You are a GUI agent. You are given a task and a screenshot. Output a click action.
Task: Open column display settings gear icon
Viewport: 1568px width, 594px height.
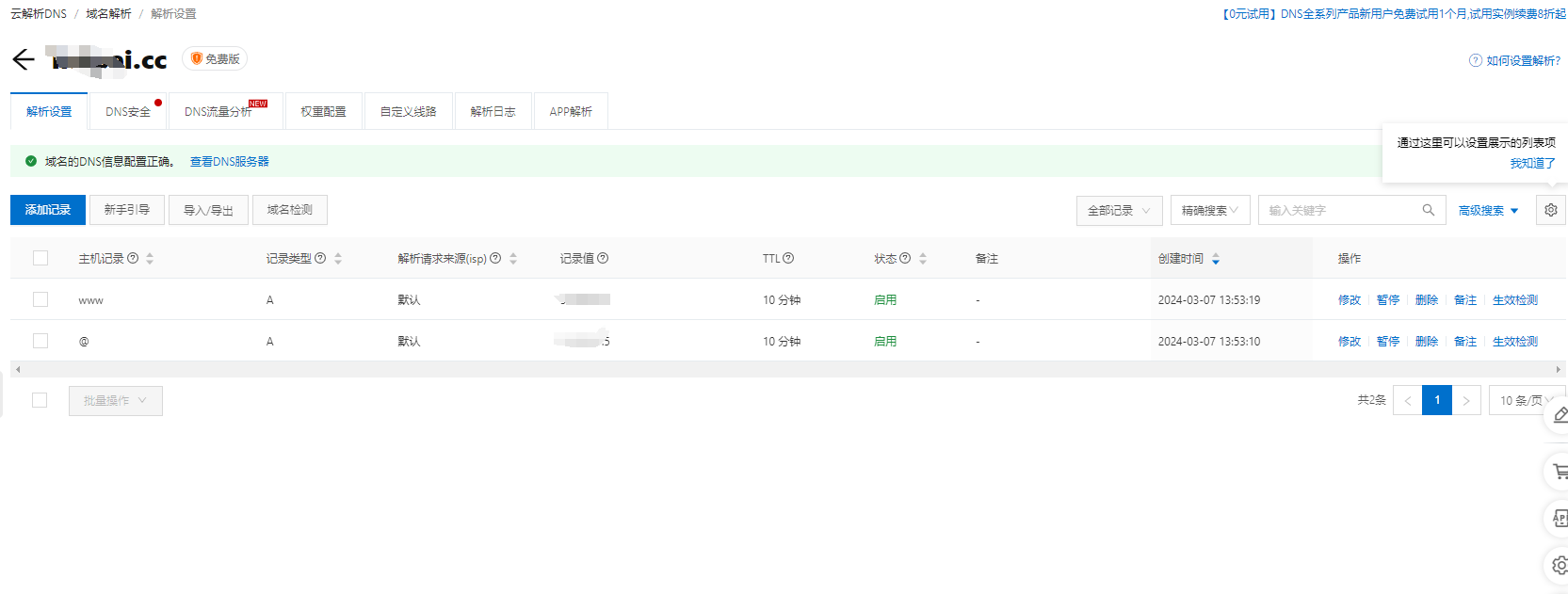click(1550, 210)
